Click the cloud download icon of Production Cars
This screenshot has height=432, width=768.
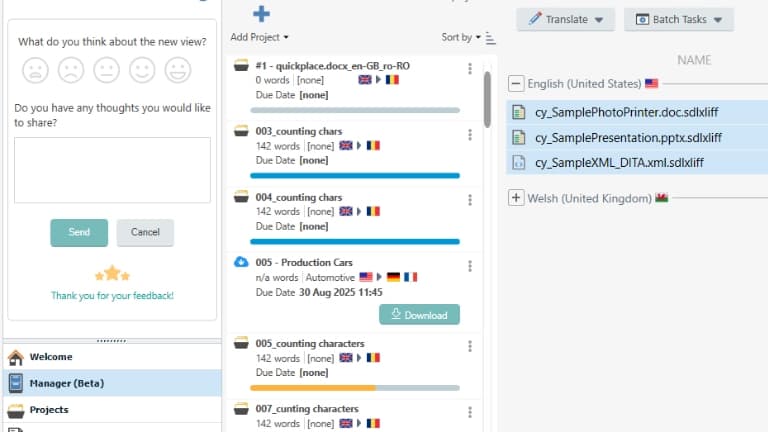pos(241,262)
